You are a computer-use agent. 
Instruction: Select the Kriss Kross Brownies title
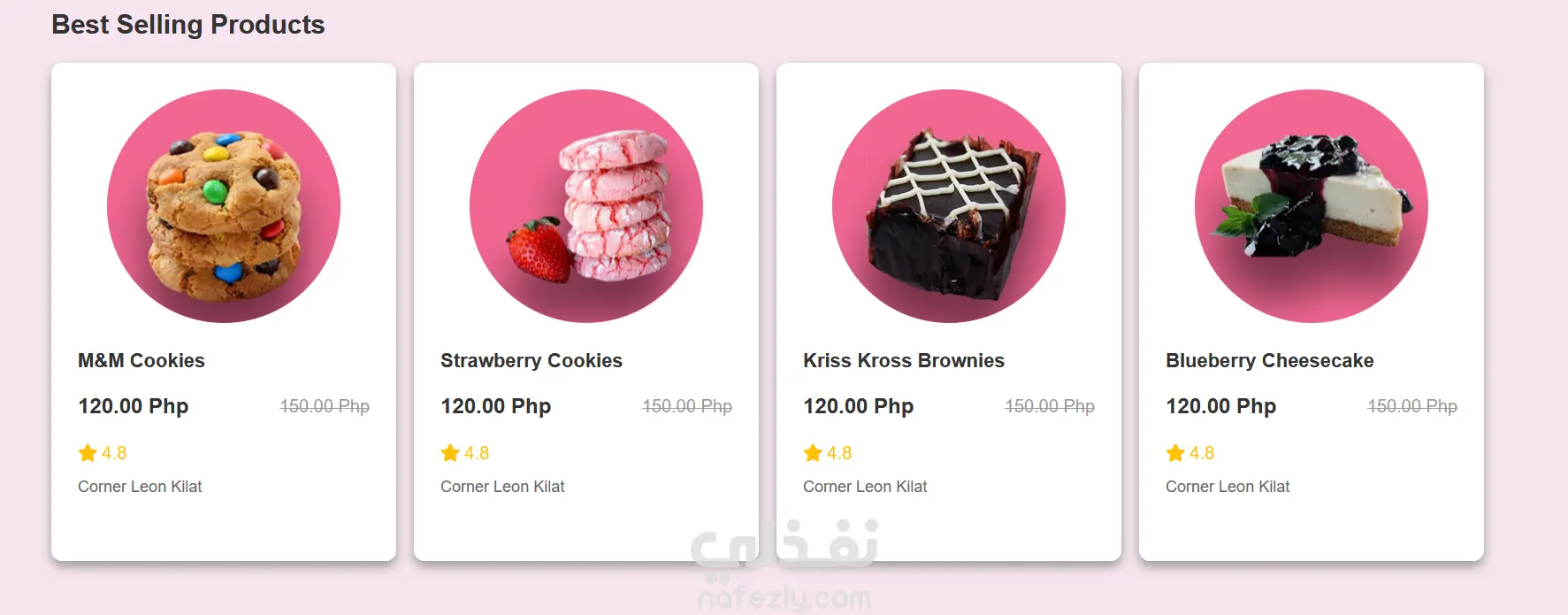click(x=904, y=361)
